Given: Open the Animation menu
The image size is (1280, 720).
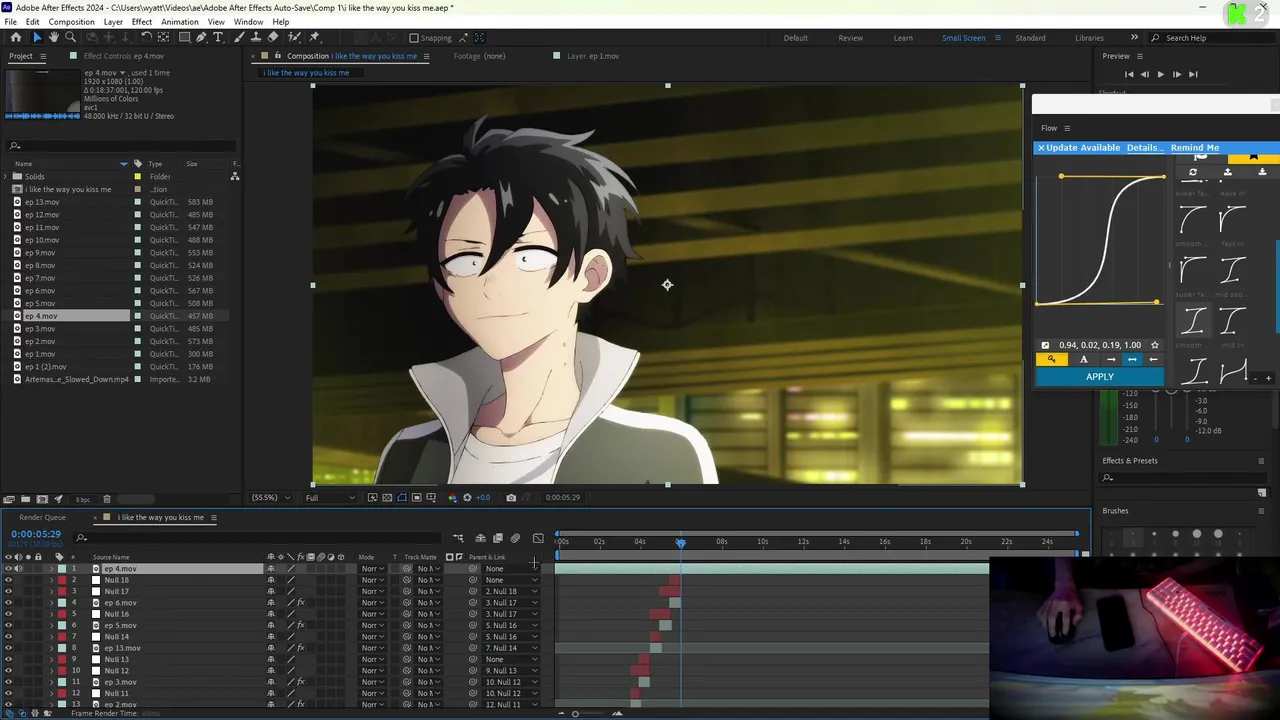Looking at the screenshot, I should pos(179,22).
